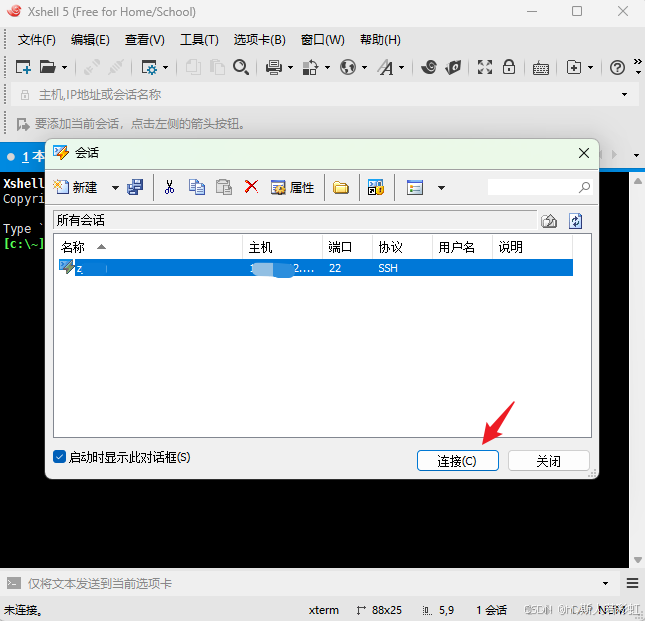Refresh session list icon

(x=575, y=221)
